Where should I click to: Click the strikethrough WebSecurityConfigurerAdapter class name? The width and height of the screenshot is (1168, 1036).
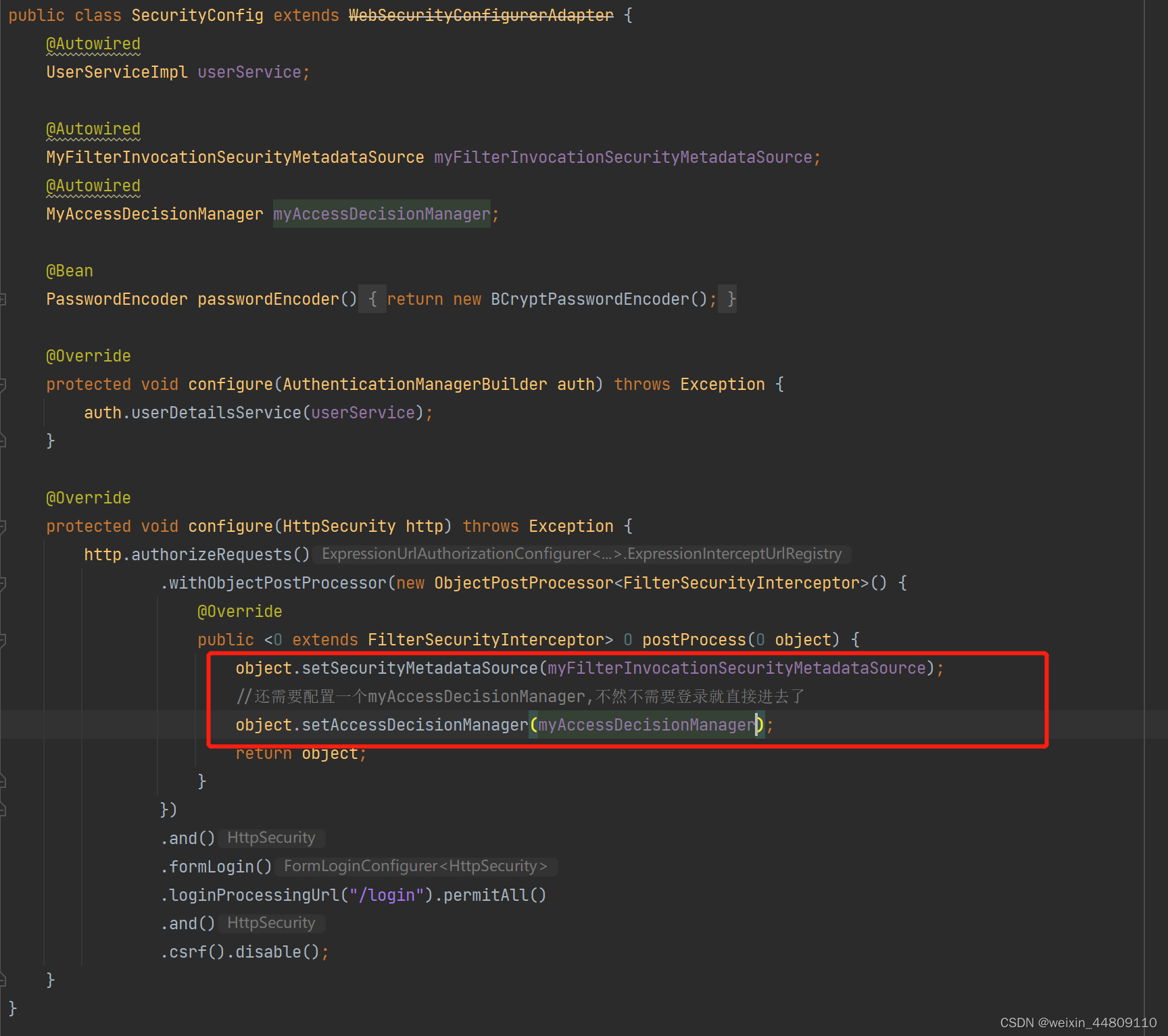tap(481, 15)
